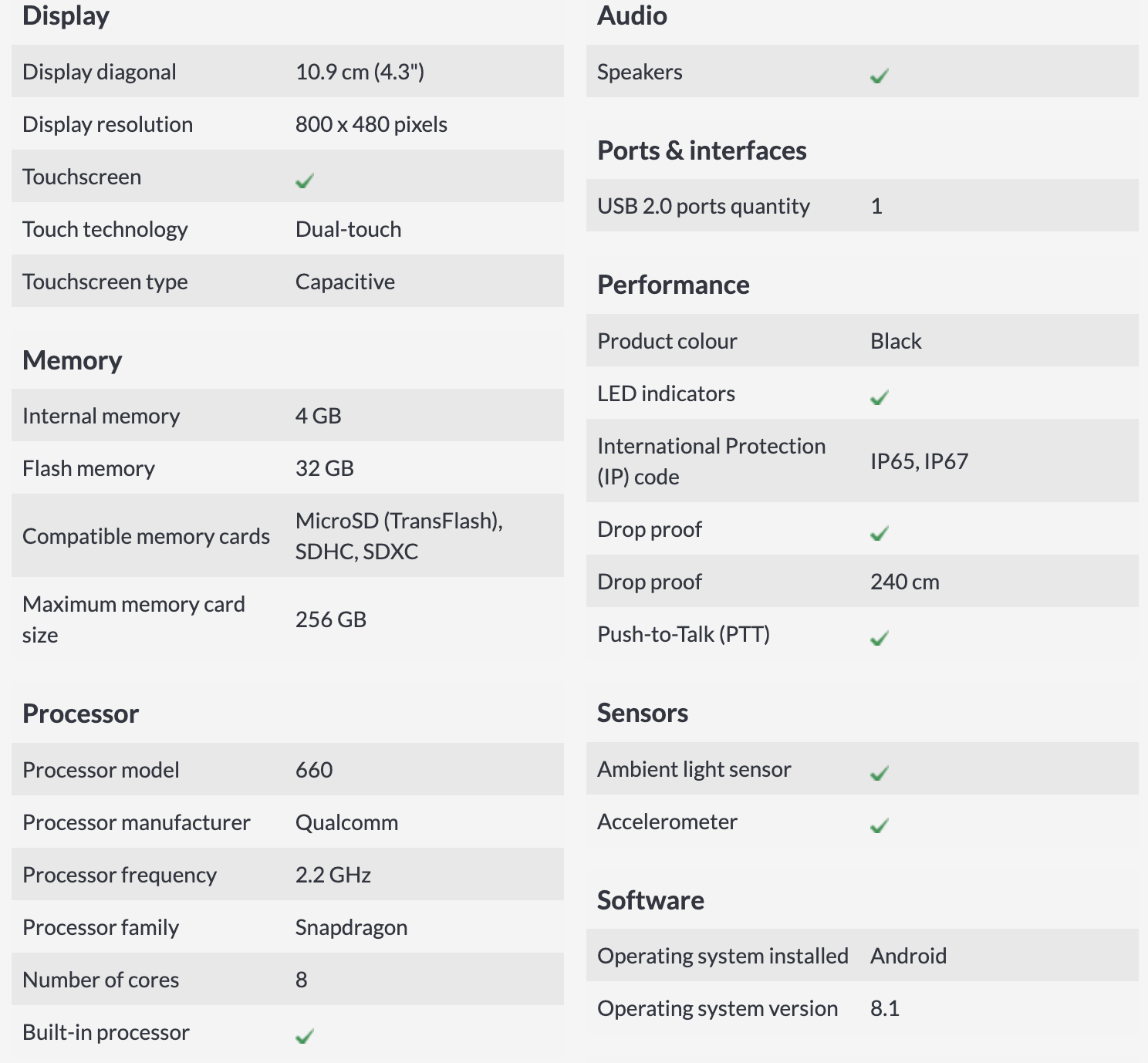Viewport: 1148px width, 1063px height.
Task: Select the Processor section heading
Action: (x=81, y=714)
